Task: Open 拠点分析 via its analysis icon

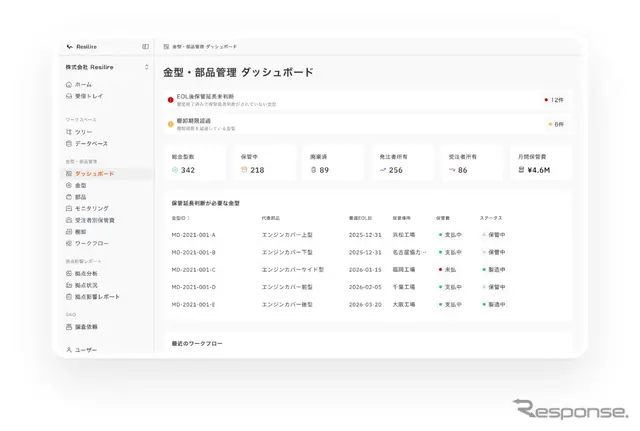Action: click(69, 273)
